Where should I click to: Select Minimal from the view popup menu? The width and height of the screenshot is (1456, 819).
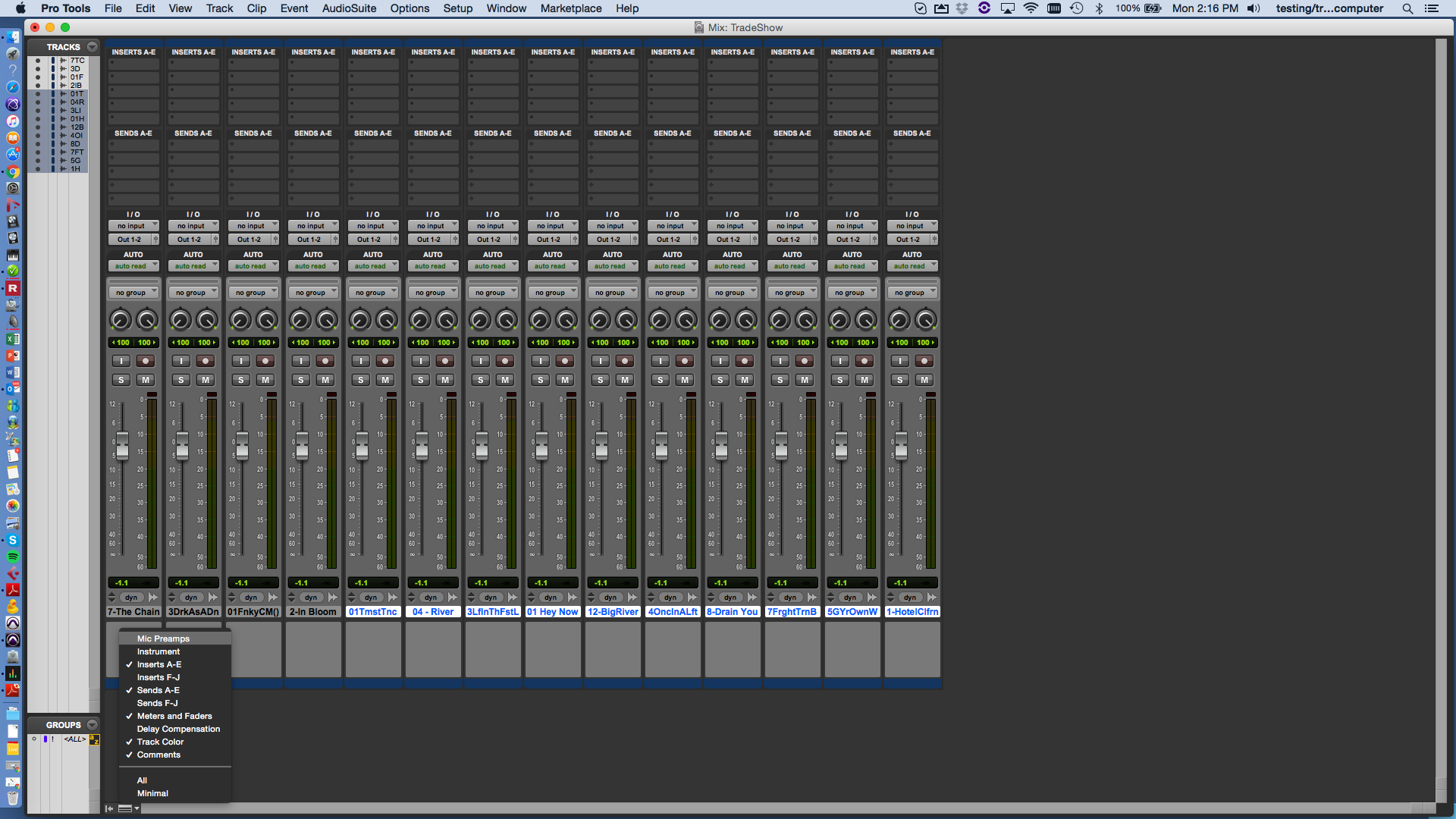(x=152, y=793)
